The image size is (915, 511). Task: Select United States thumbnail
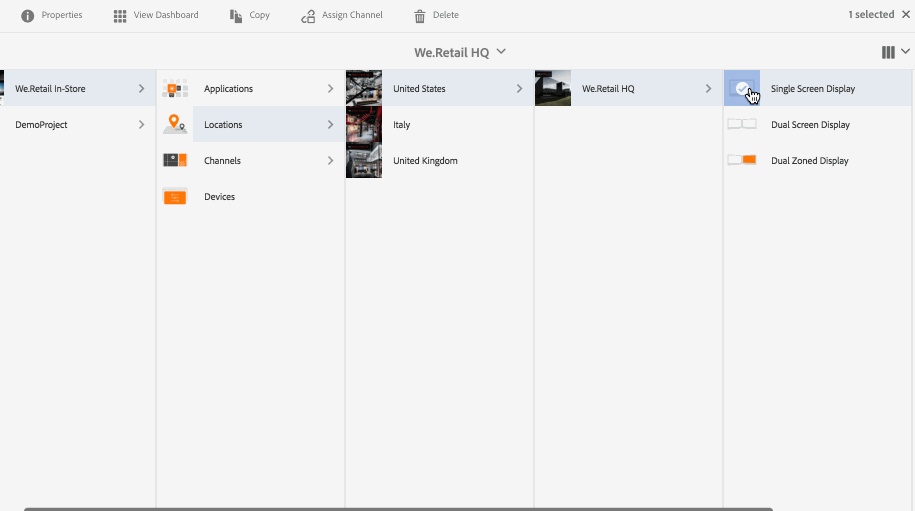click(364, 88)
